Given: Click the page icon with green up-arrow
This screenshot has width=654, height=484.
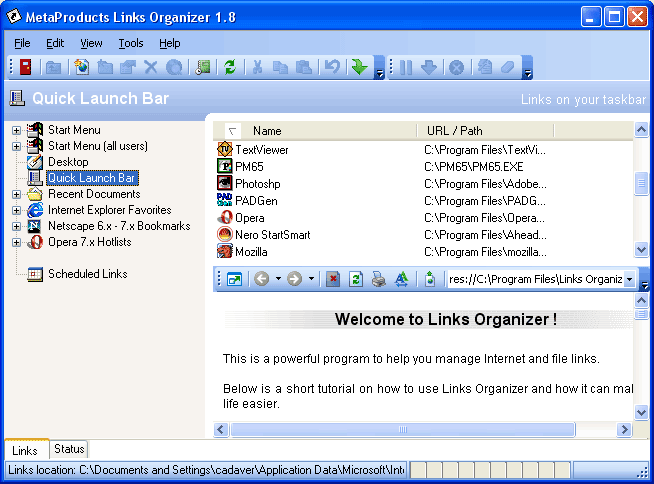Looking at the screenshot, I should 430,279.
